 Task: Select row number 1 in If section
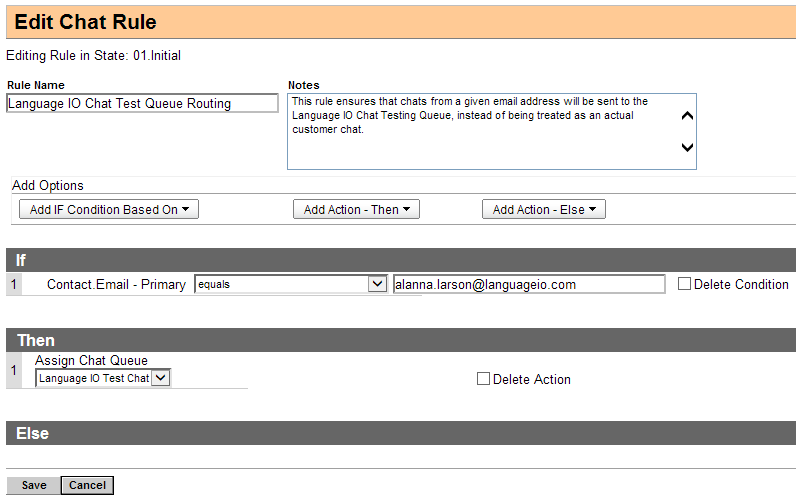[14, 284]
